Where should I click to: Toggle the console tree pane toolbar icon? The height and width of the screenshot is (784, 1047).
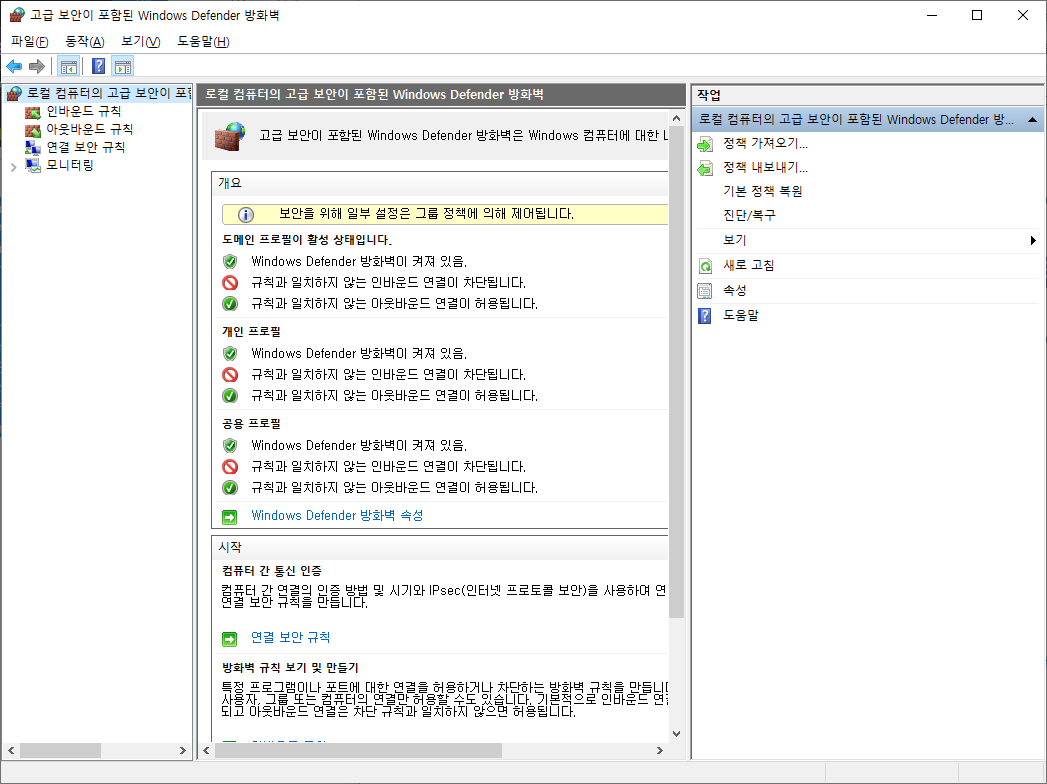pyautogui.click(x=69, y=66)
